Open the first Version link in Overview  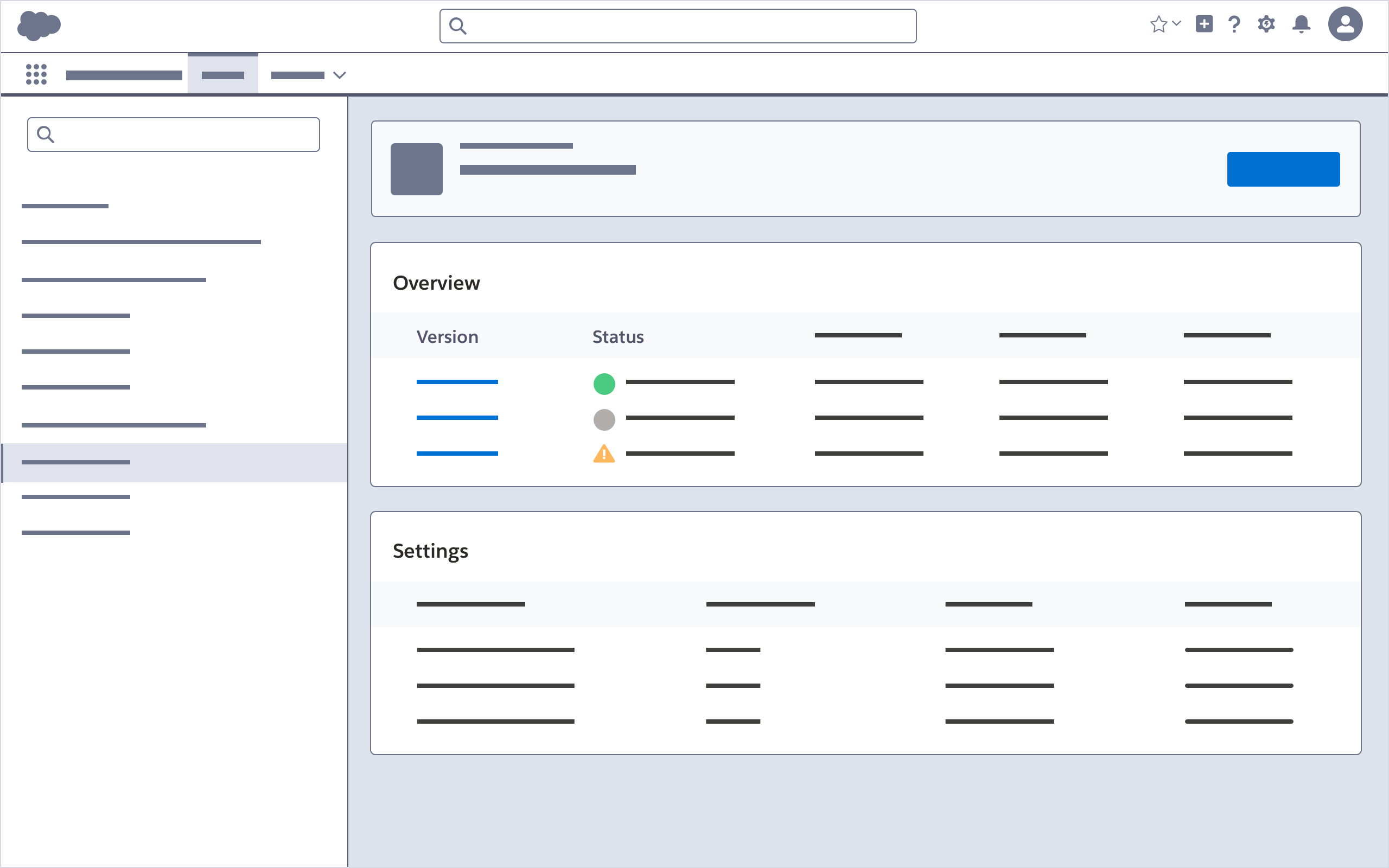[x=457, y=382]
